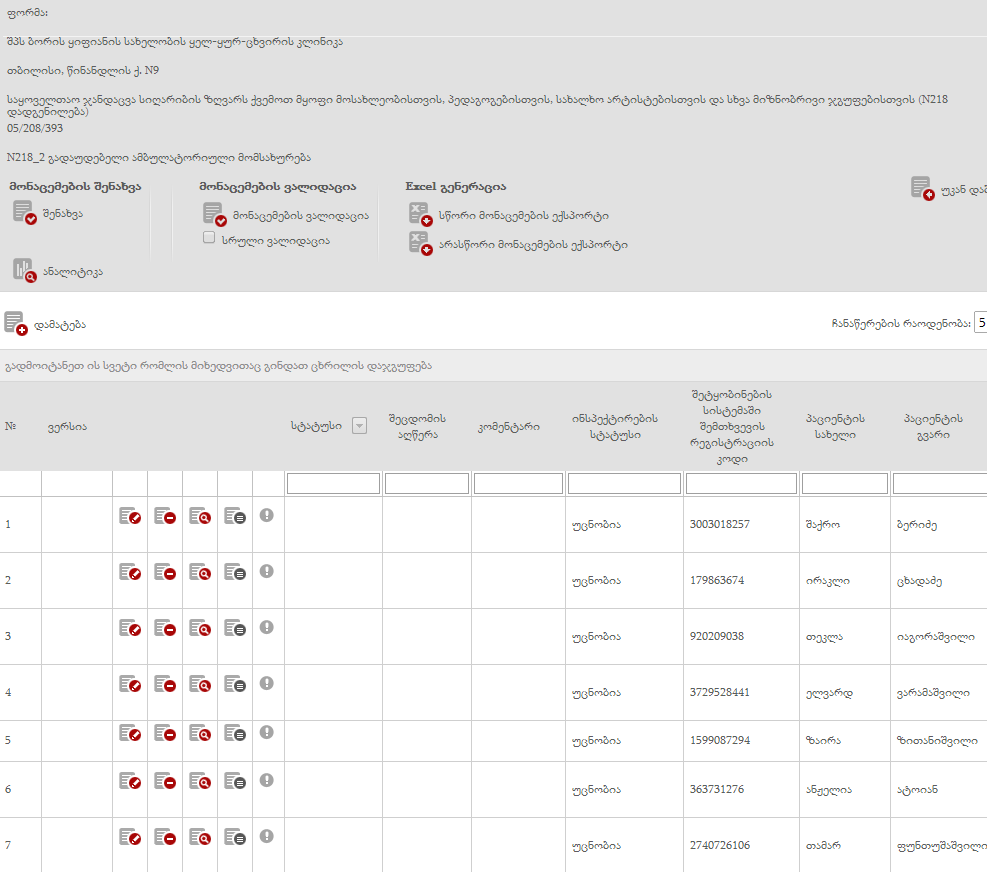The width and height of the screenshot is (987, 872).
Task: Click the registration code filter input field
Action: coord(741,484)
